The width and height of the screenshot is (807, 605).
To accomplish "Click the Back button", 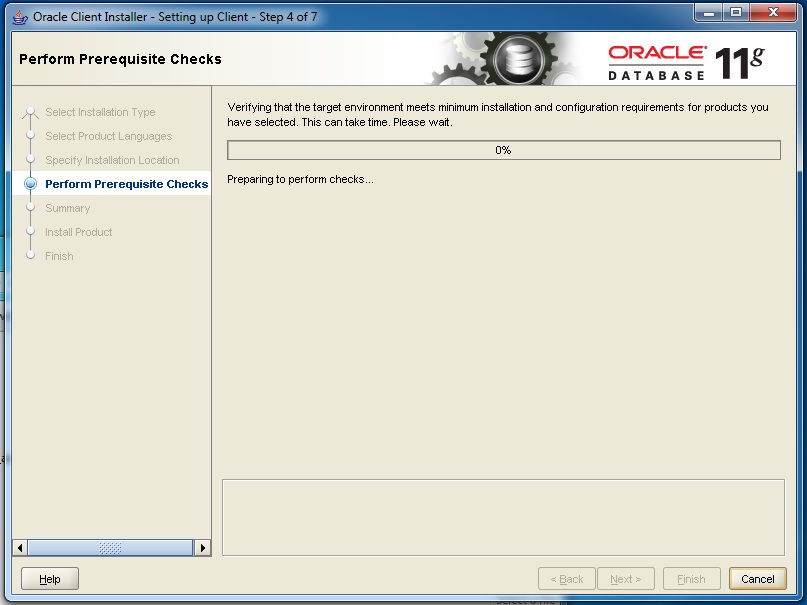I will point(567,579).
